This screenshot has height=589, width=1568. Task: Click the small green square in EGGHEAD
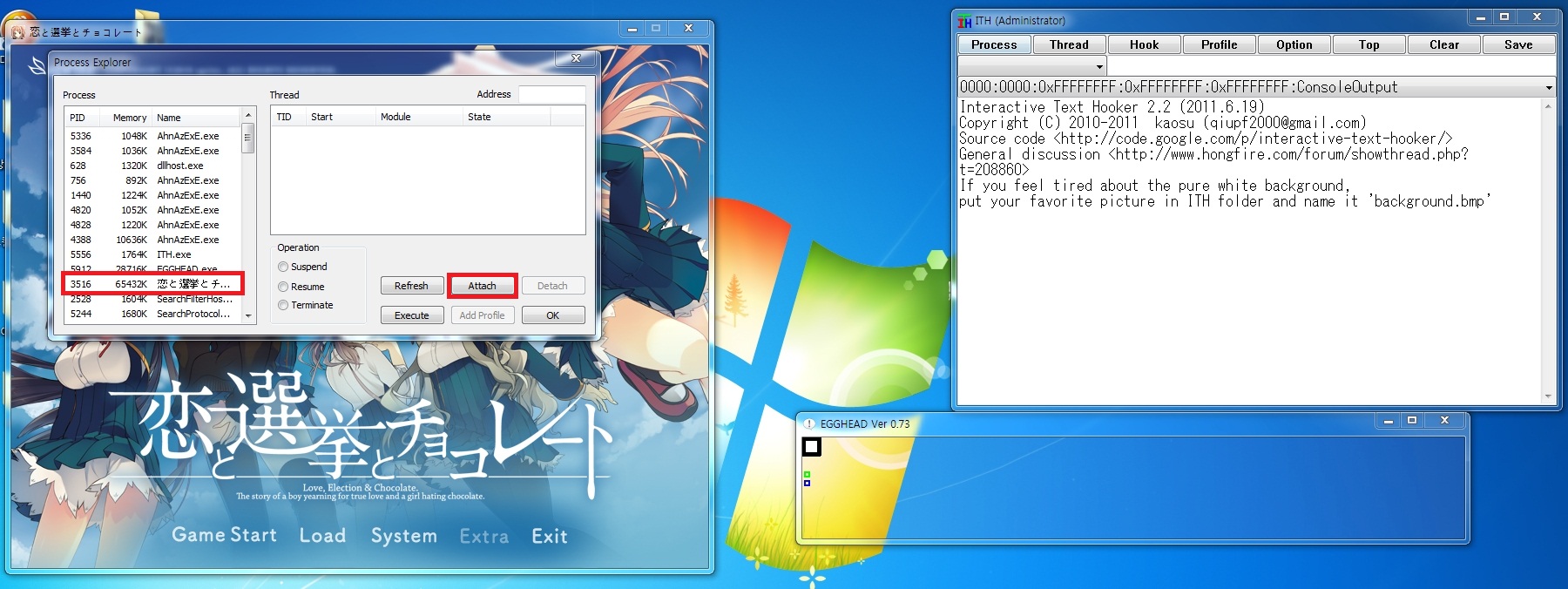coord(807,475)
